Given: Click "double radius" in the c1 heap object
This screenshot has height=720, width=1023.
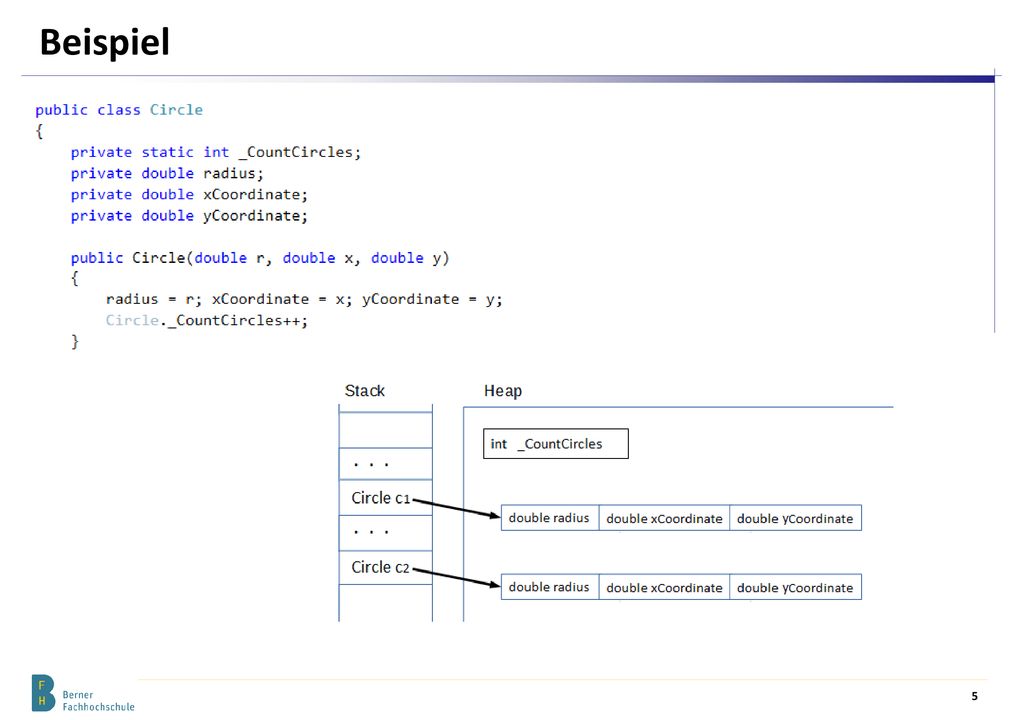Looking at the screenshot, I should (x=549, y=518).
